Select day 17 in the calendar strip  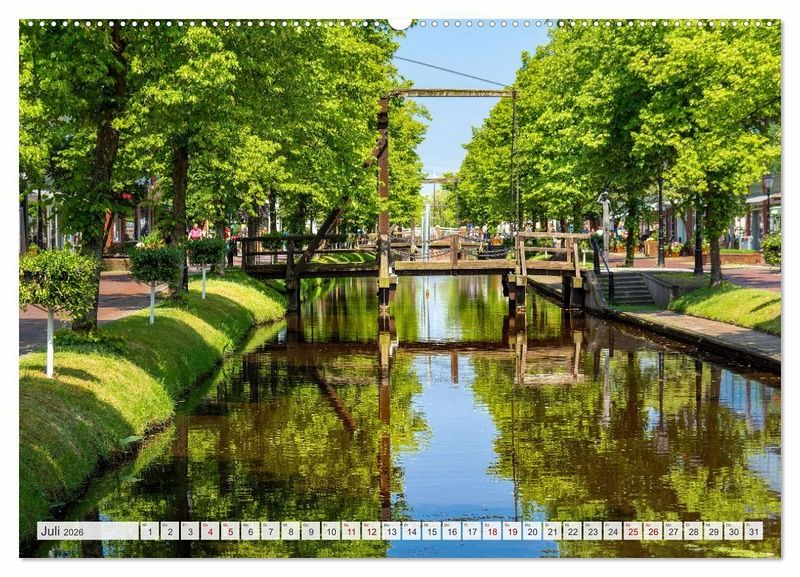472,531
